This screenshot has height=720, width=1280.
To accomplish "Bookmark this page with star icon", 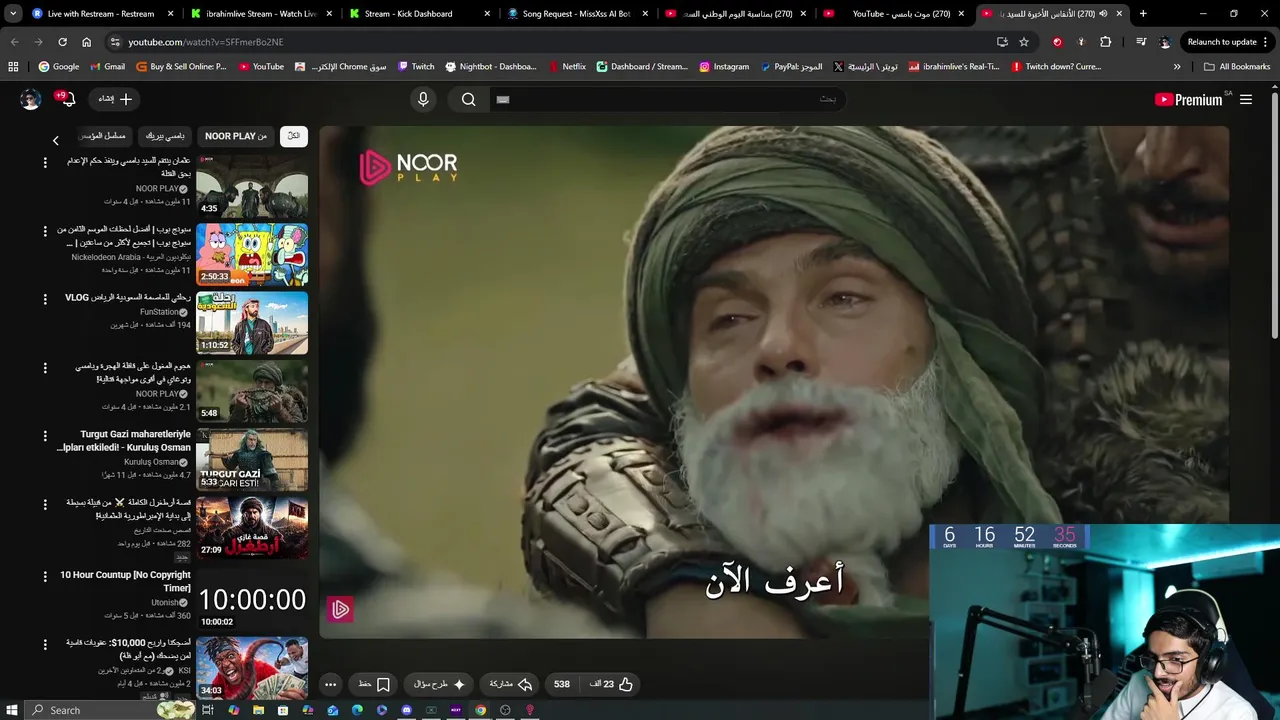I will click(1024, 42).
